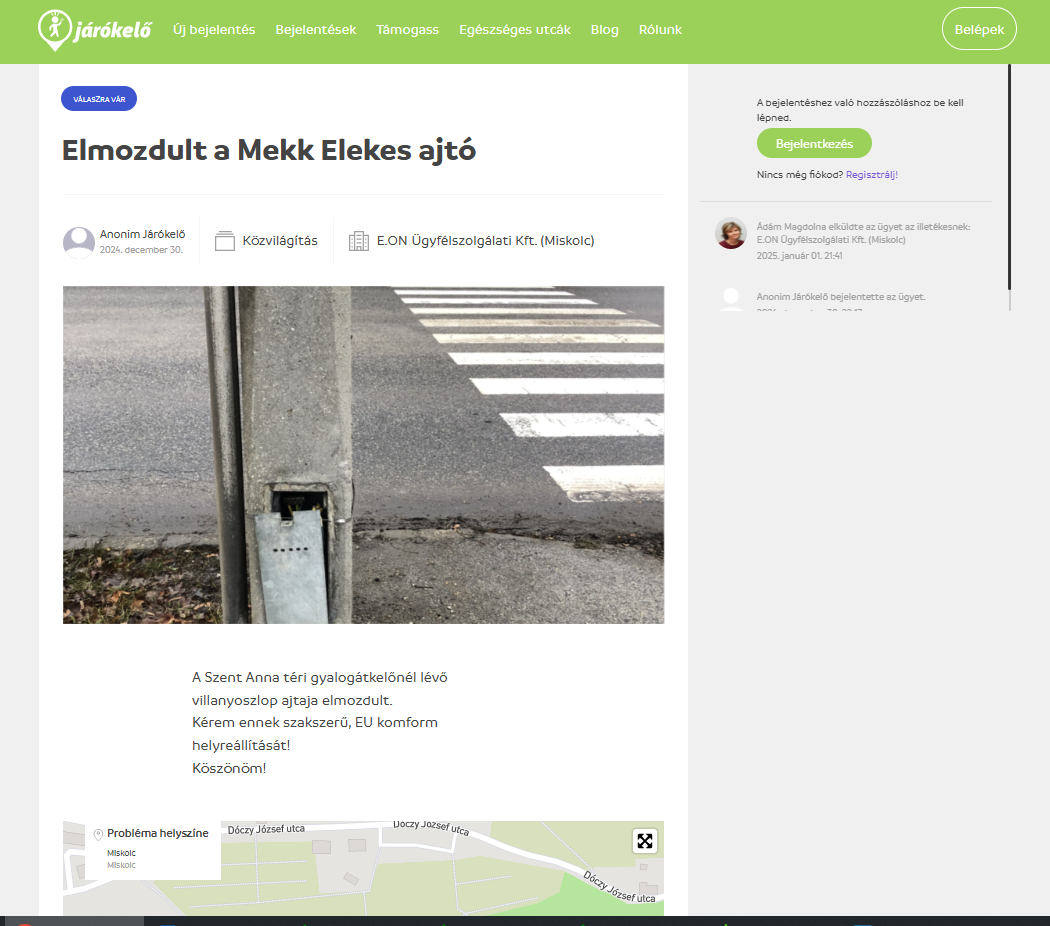The height and width of the screenshot is (926, 1050).
Task: Click the map location pin icon
Action: tap(98, 834)
